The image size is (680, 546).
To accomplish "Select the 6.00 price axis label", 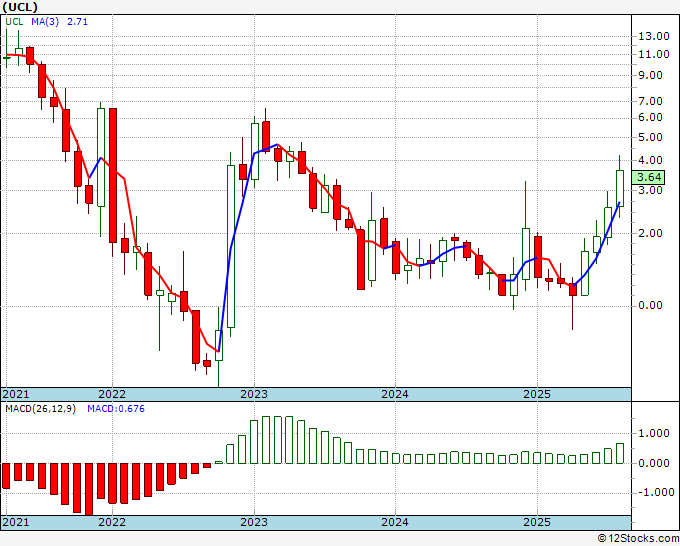I will 651,118.
